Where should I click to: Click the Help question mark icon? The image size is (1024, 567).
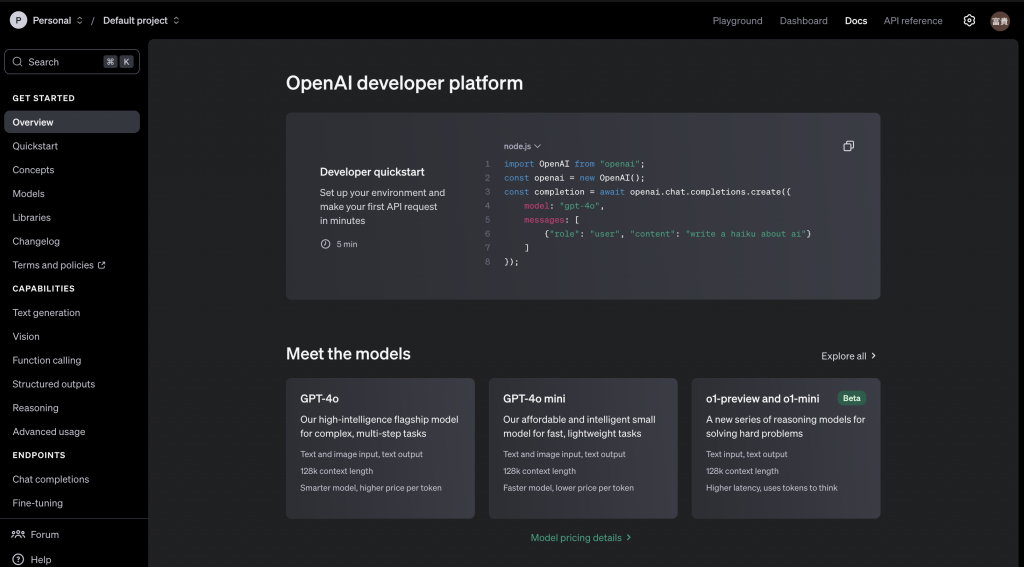[x=18, y=559]
